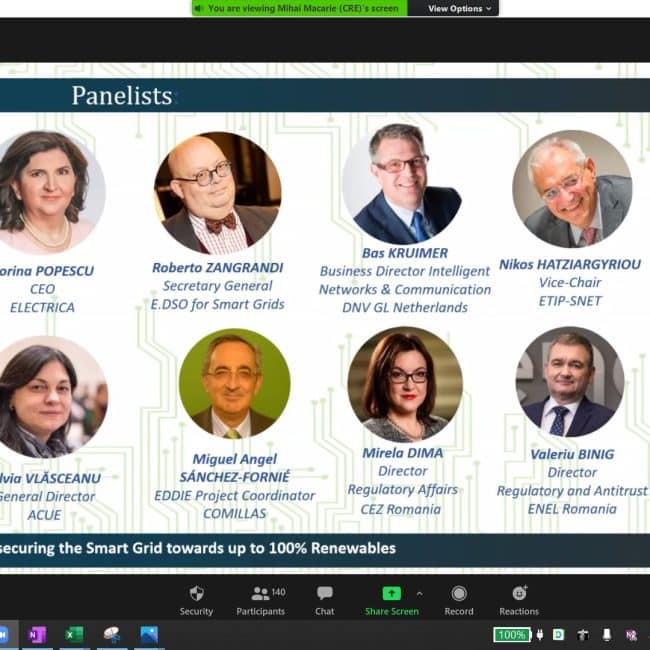The image size is (650, 650).
Task: Click the name 'Valeriu BINIG'
Action: (x=572, y=454)
